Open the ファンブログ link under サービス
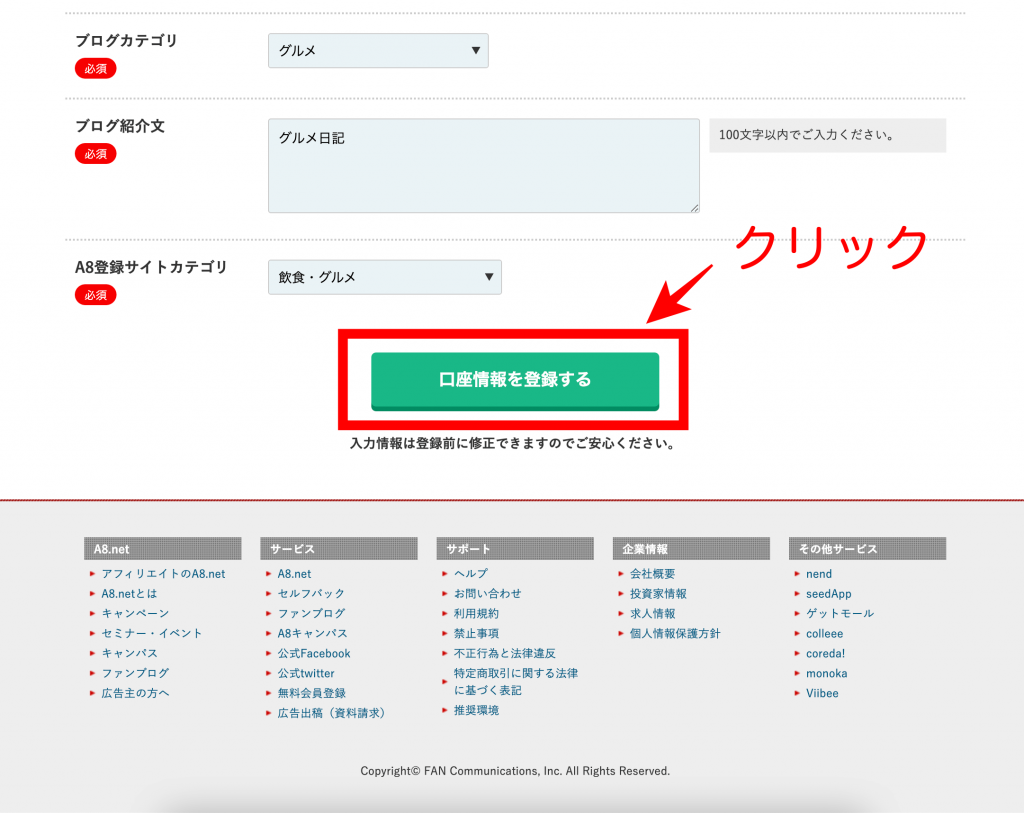 coord(311,613)
